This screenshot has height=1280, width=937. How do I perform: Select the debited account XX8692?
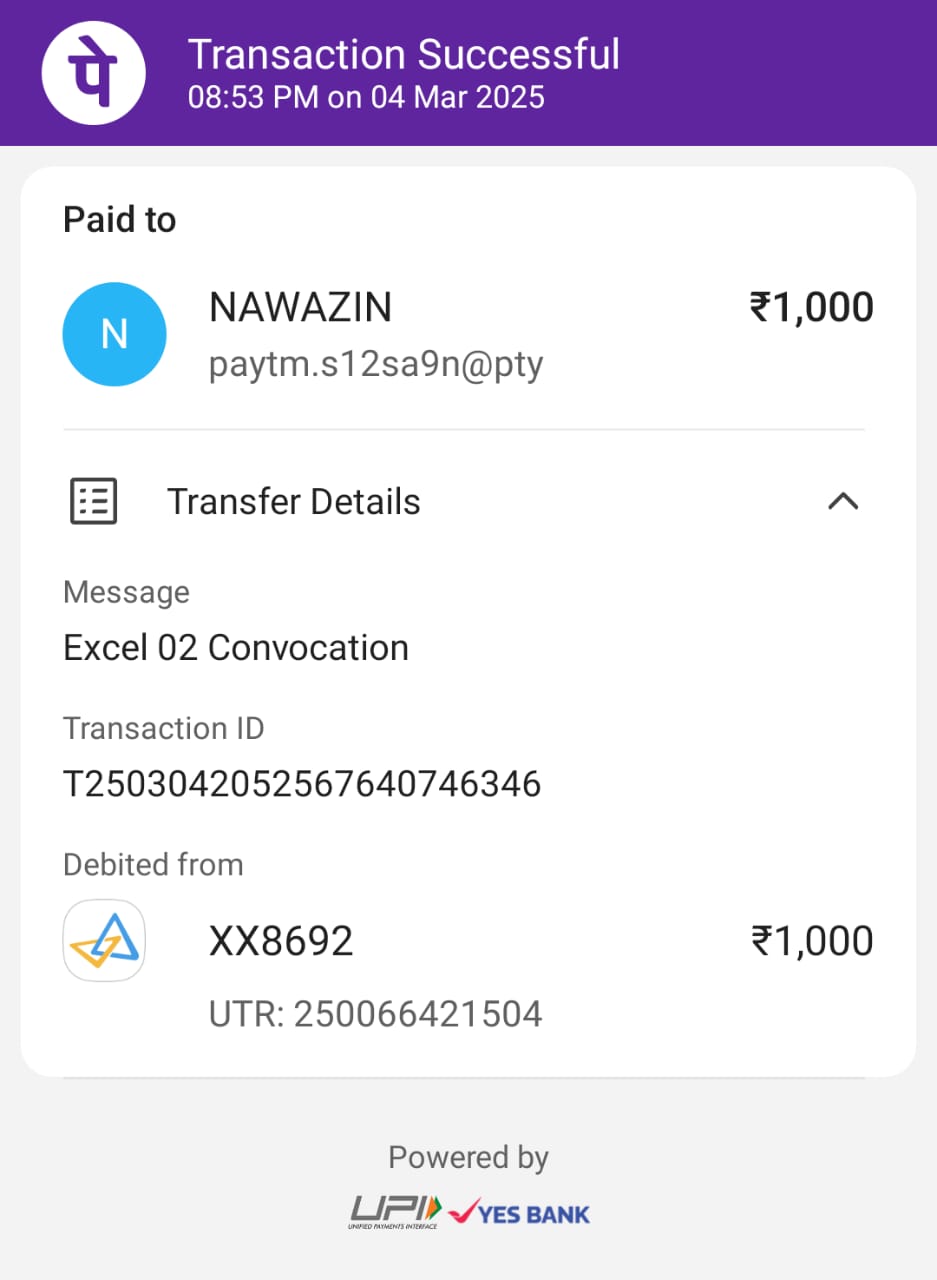[281, 941]
